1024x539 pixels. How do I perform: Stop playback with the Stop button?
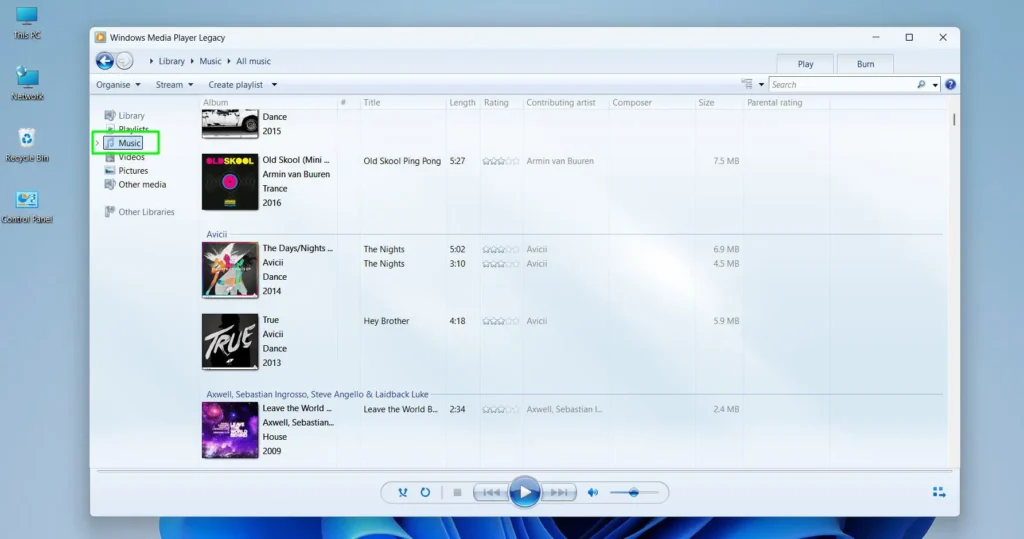point(457,493)
